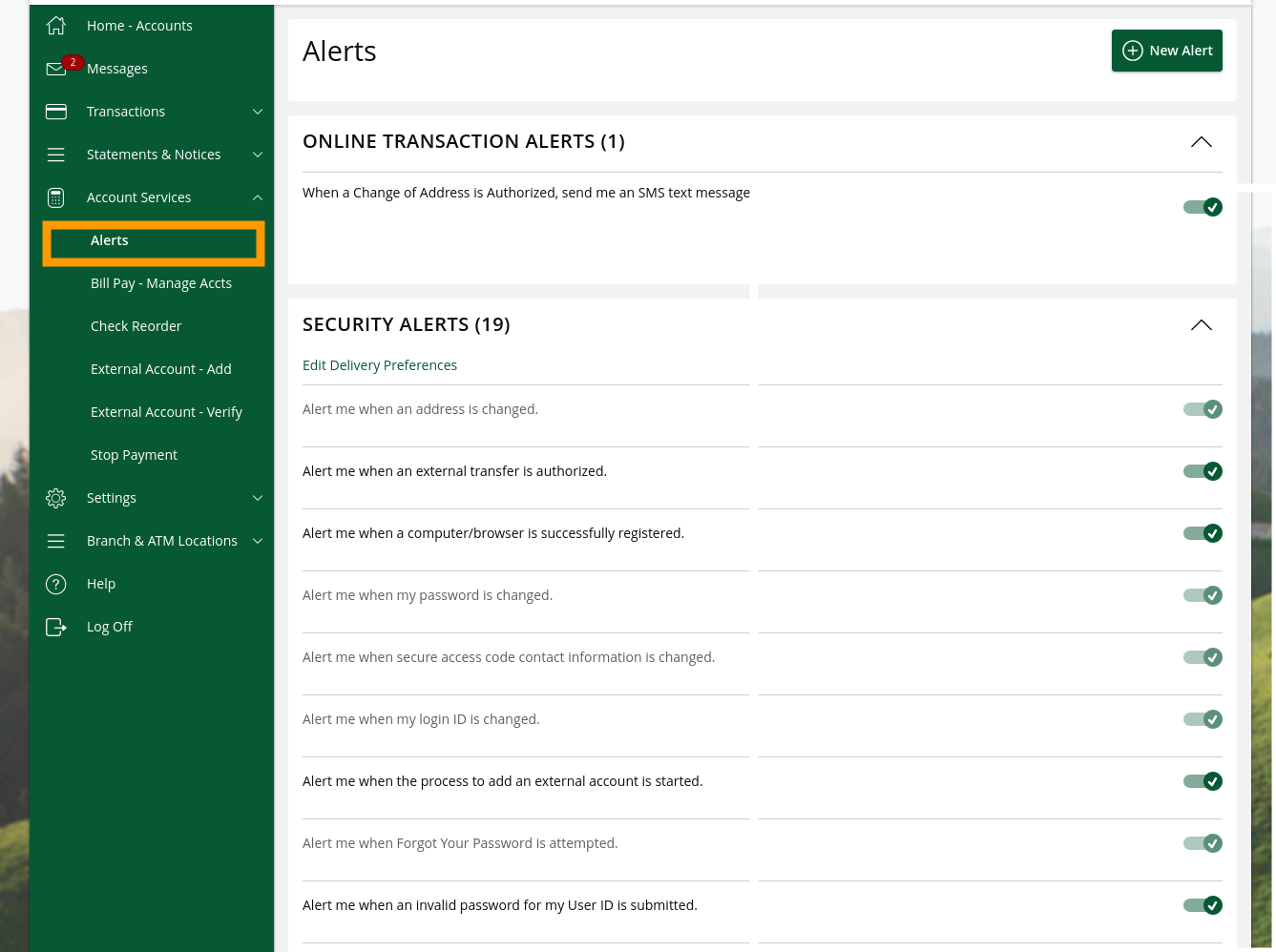Click the Home house icon
The height and width of the screenshot is (952, 1276).
(x=56, y=26)
